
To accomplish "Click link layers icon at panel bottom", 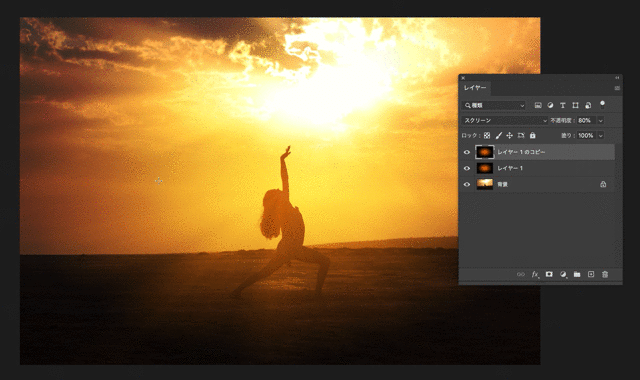I will (x=521, y=274).
